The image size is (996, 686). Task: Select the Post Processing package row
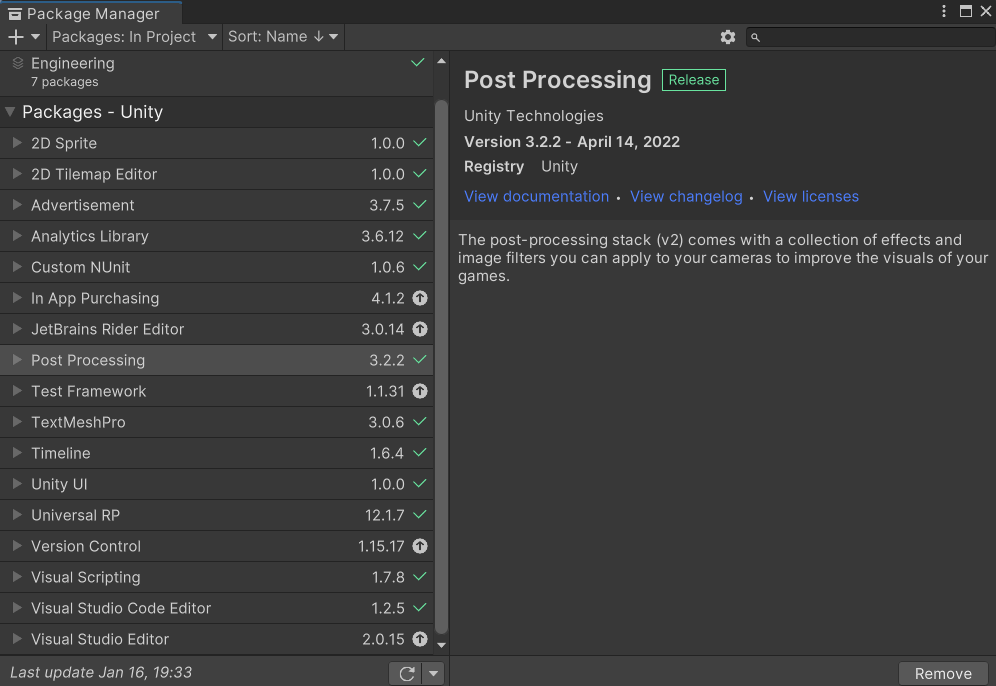217,360
